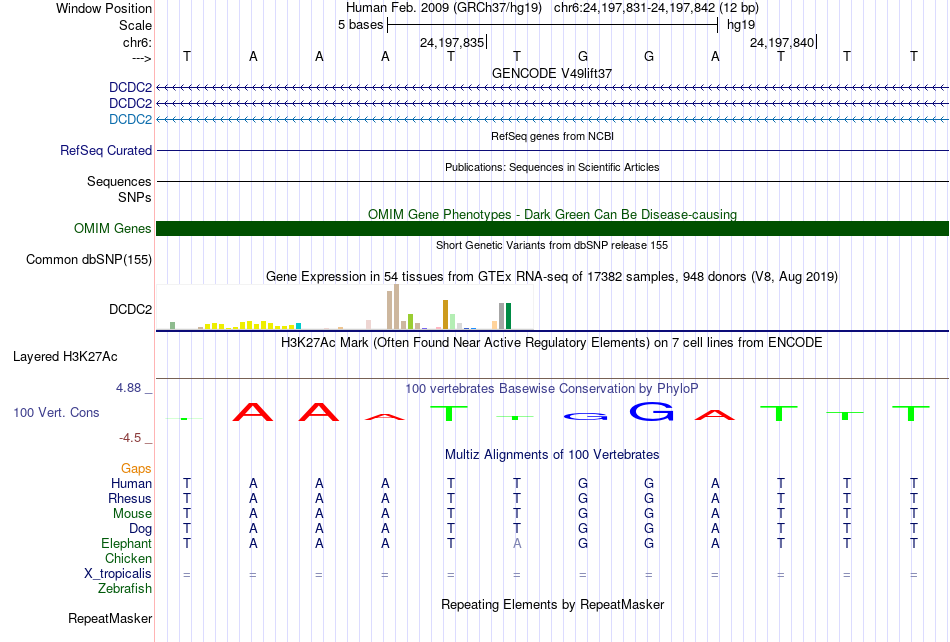This screenshot has height=642, width=950.
Task: Click the tallest blue G in PhyloP track
Action: click(651, 412)
